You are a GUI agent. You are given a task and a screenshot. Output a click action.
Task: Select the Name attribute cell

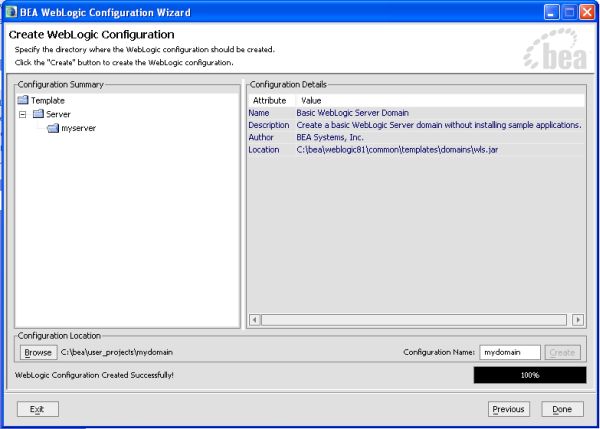(259, 113)
